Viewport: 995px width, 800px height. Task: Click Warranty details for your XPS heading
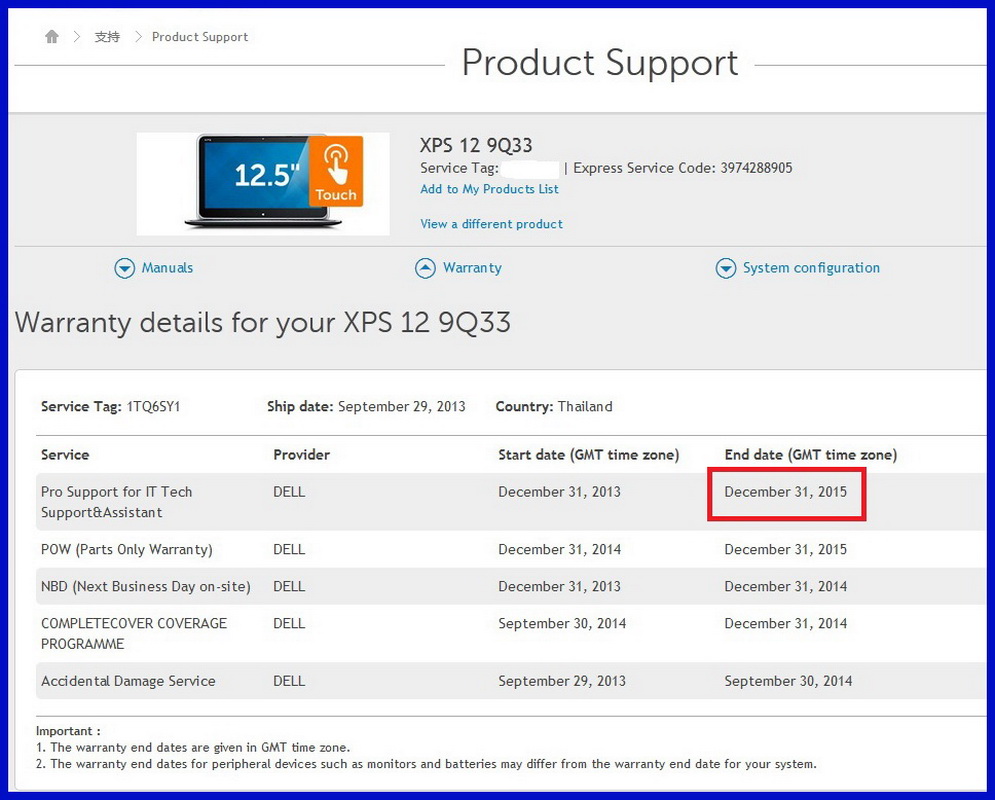pyautogui.click(x=263, y=322)
